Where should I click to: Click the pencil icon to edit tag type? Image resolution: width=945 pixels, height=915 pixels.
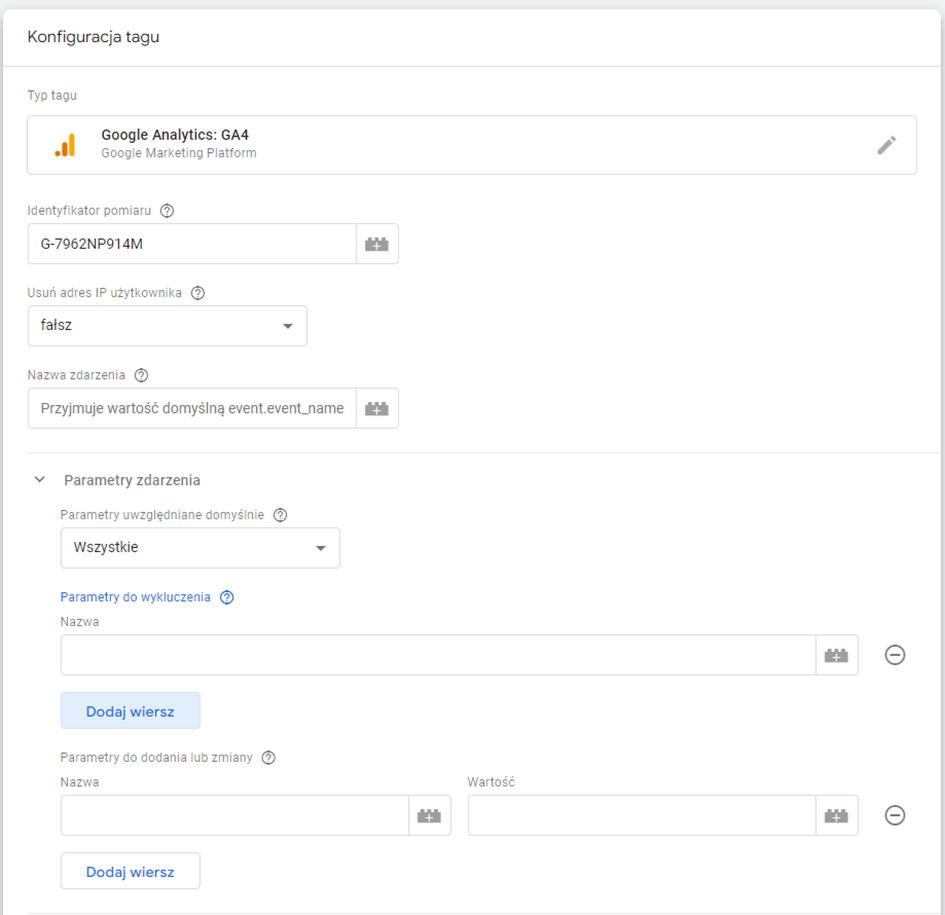click(886, 145)
